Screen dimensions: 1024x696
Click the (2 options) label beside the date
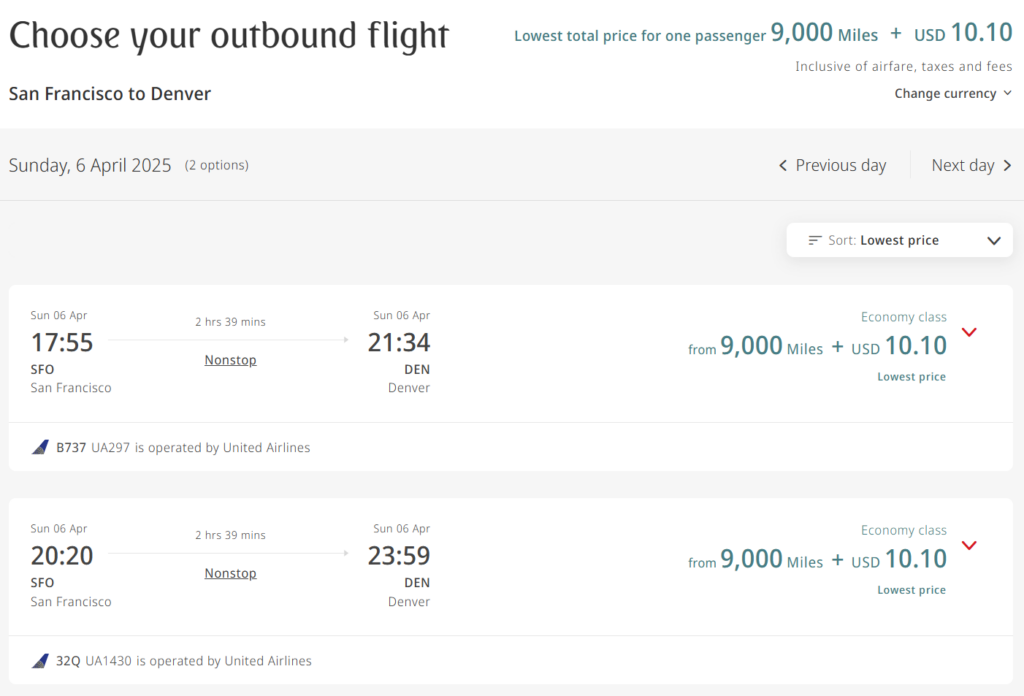(217, 166)
